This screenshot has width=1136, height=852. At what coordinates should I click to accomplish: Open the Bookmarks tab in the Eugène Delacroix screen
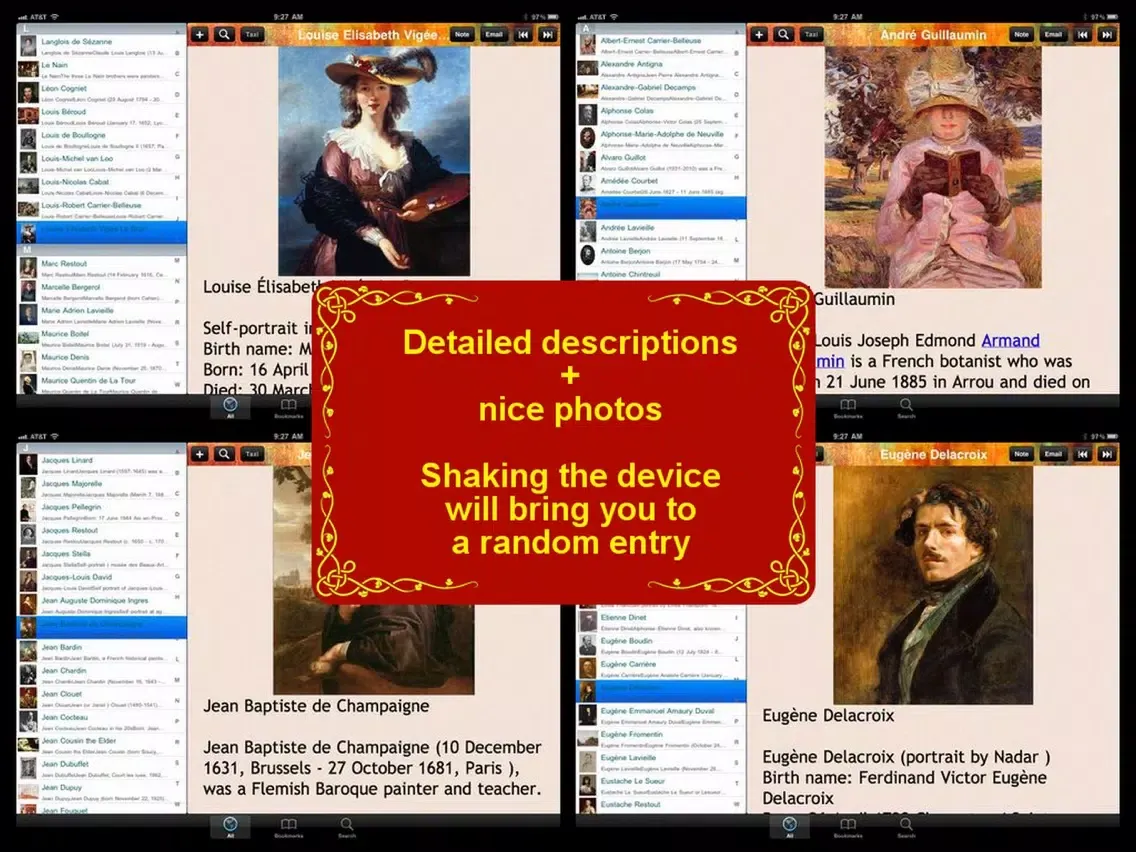pyautogui.click(x=848, y=827)
